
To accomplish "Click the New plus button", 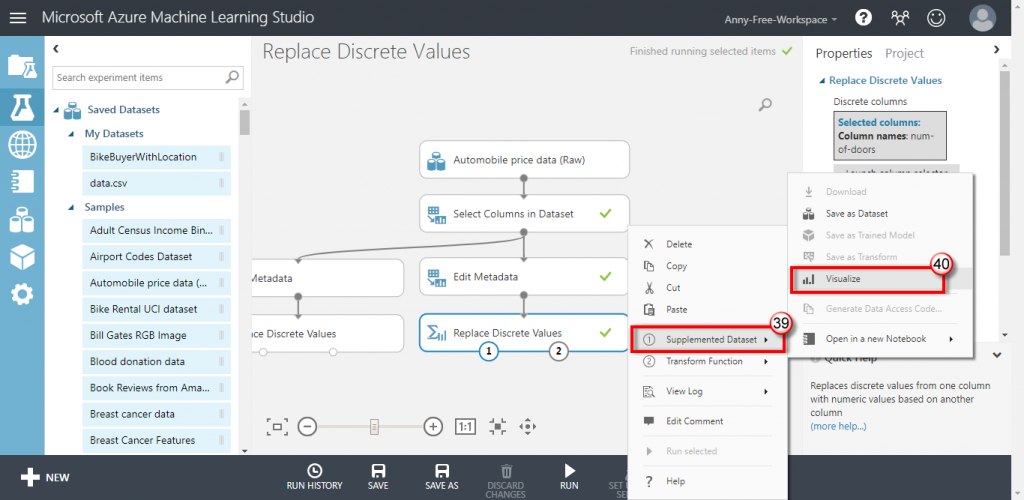I will coord(45,478).
